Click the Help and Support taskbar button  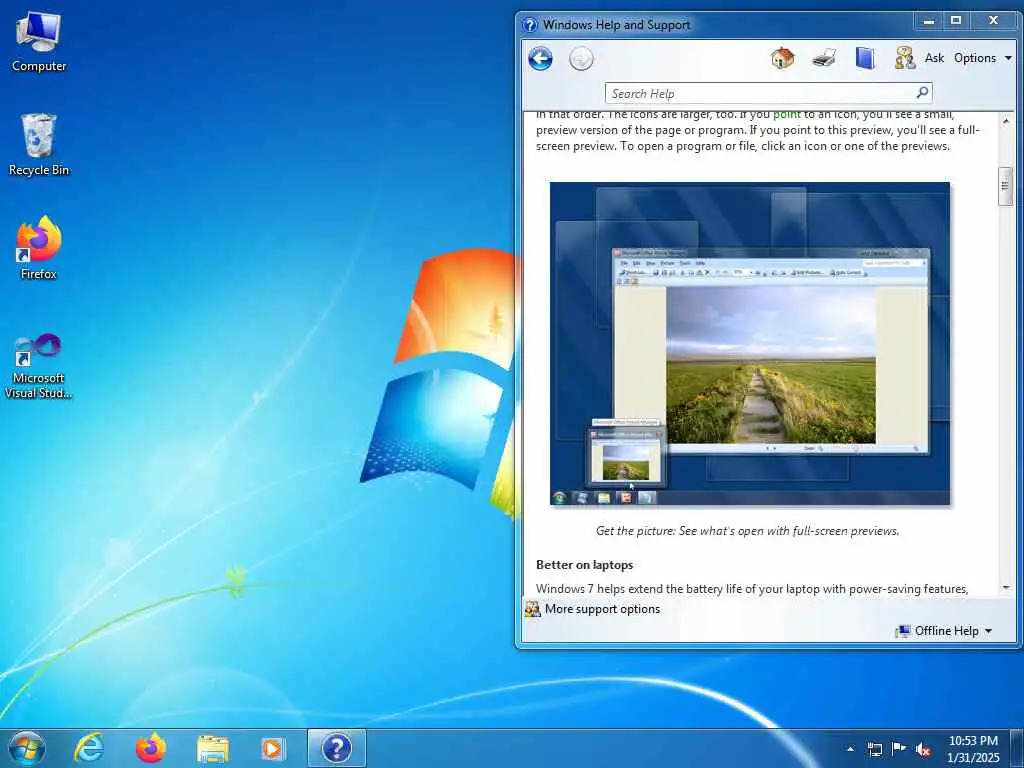(x=337, y=748)
